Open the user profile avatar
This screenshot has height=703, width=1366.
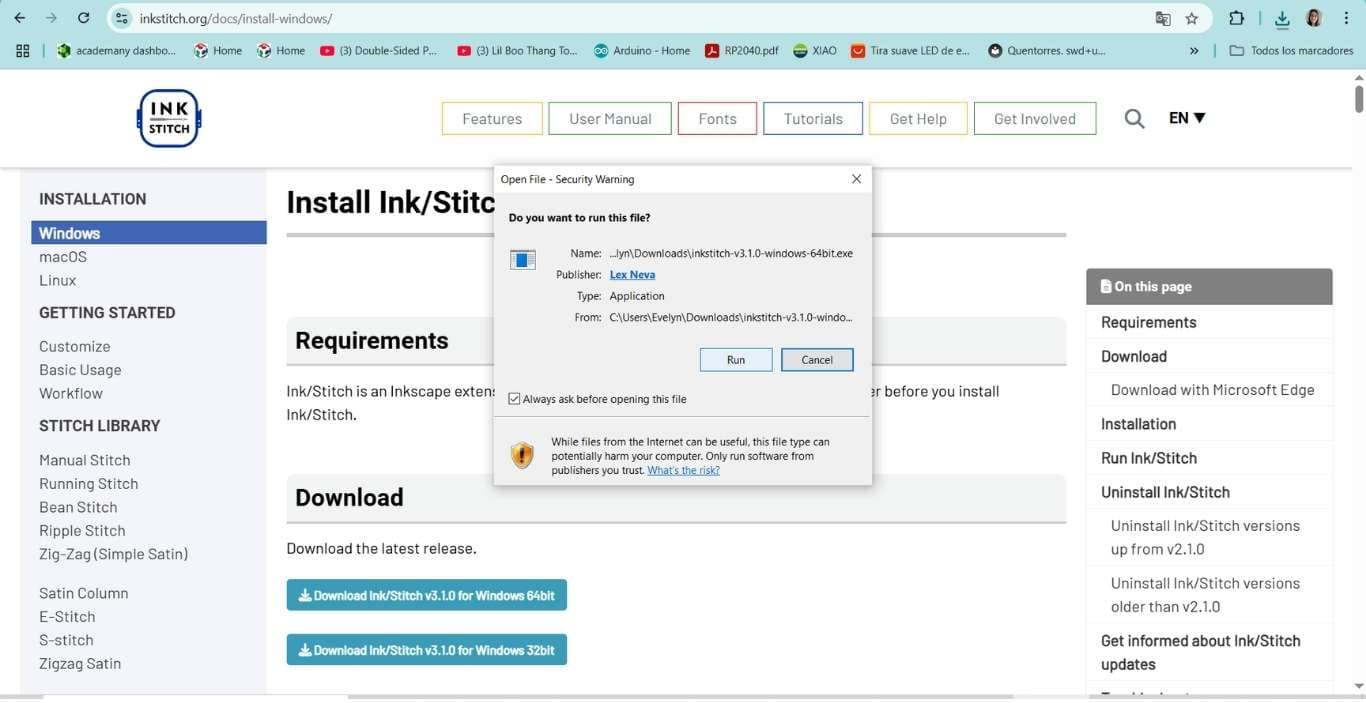pos(1314,18)
